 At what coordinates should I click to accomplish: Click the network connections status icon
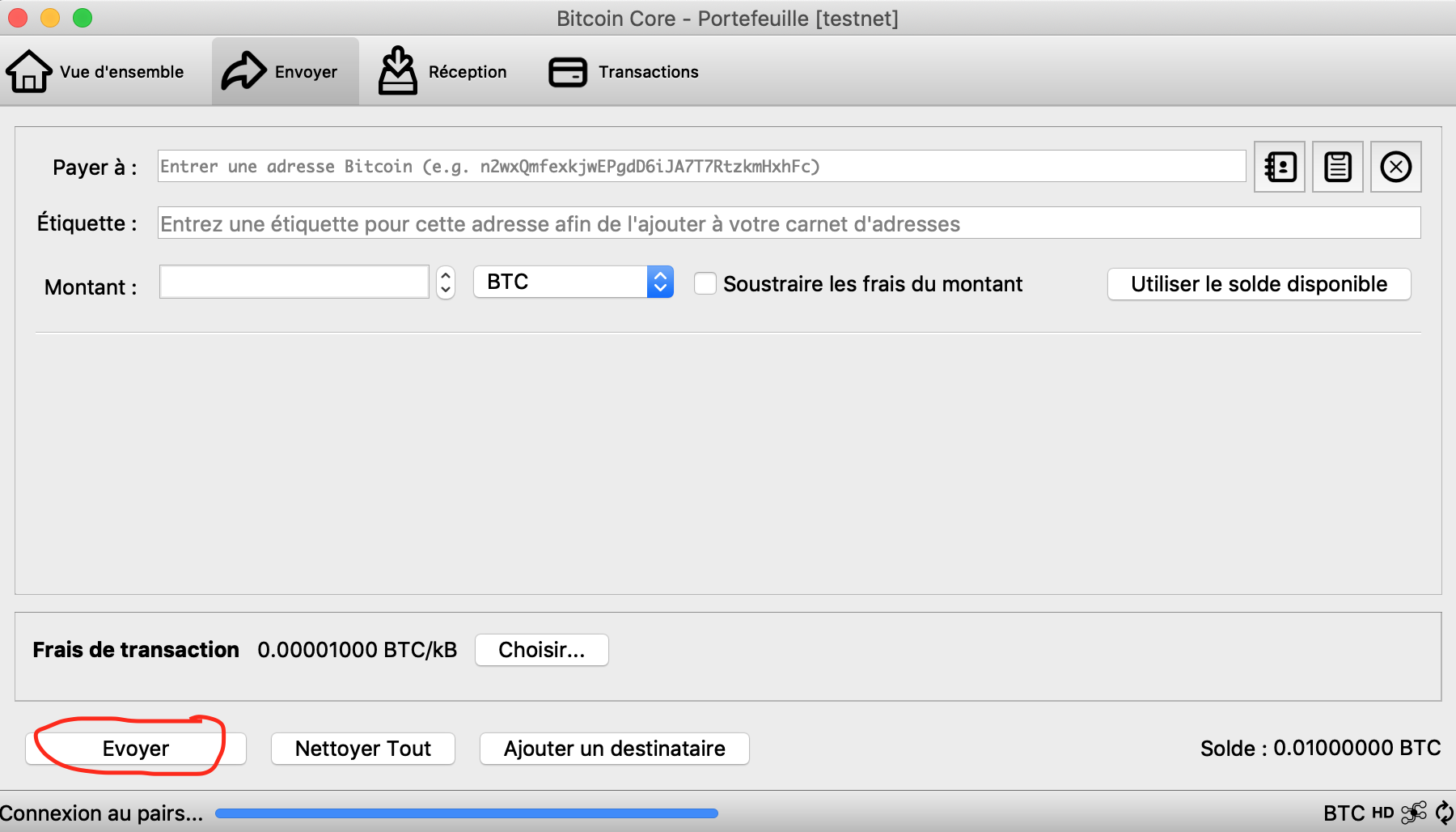[1414, 812]
